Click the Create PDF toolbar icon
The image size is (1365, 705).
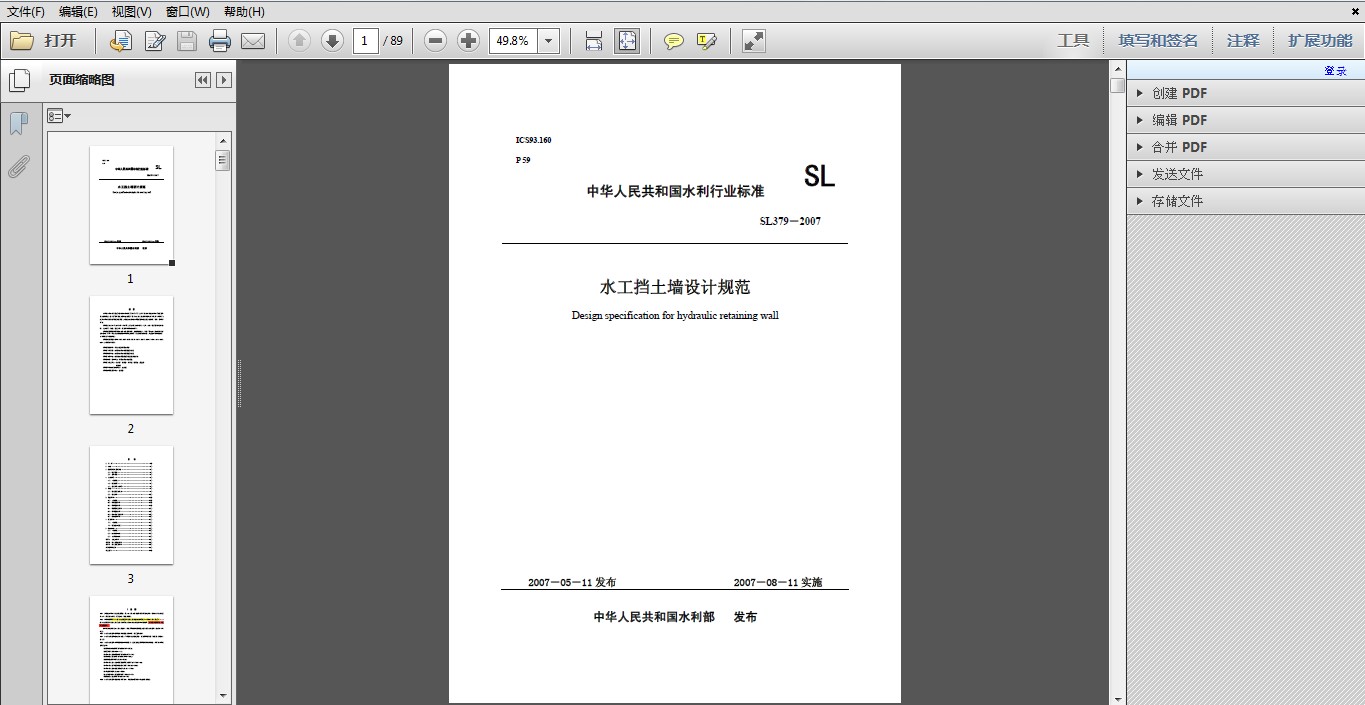121,41
